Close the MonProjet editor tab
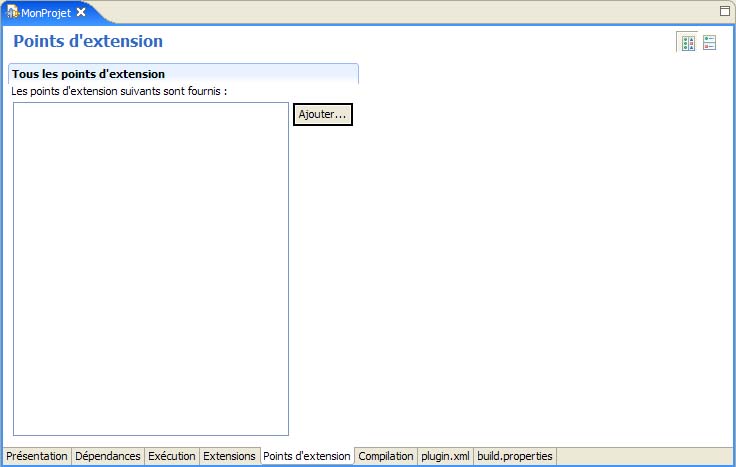 (81, 12)
